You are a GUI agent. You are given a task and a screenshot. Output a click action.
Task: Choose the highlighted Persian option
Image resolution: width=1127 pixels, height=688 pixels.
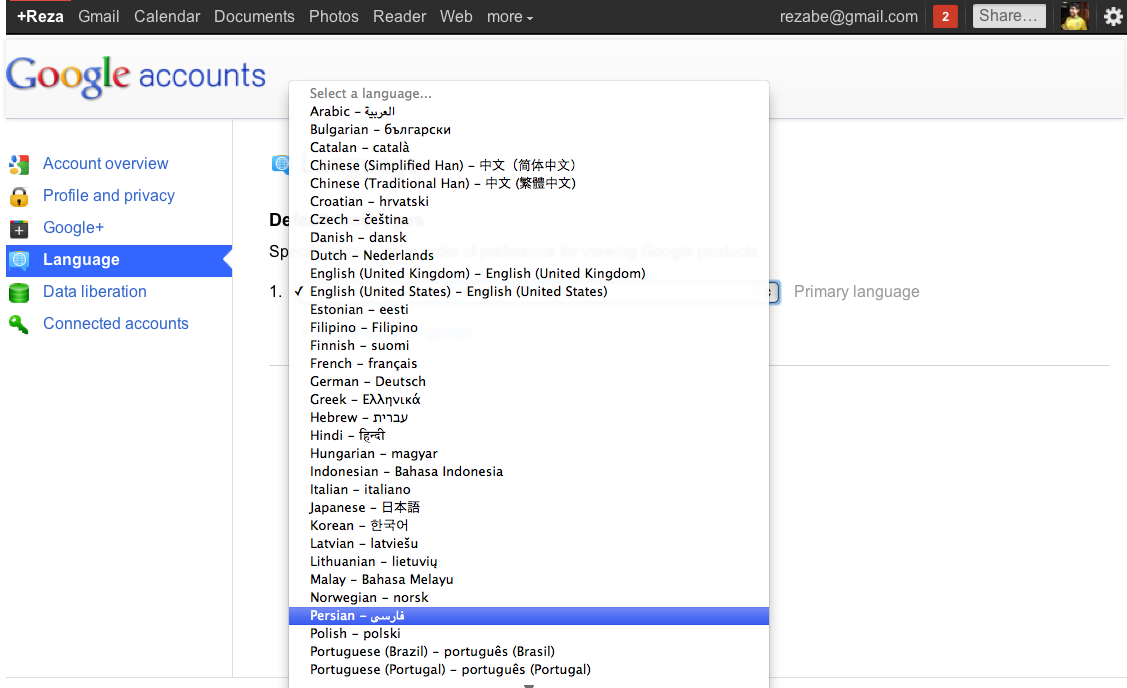(528, 615)
